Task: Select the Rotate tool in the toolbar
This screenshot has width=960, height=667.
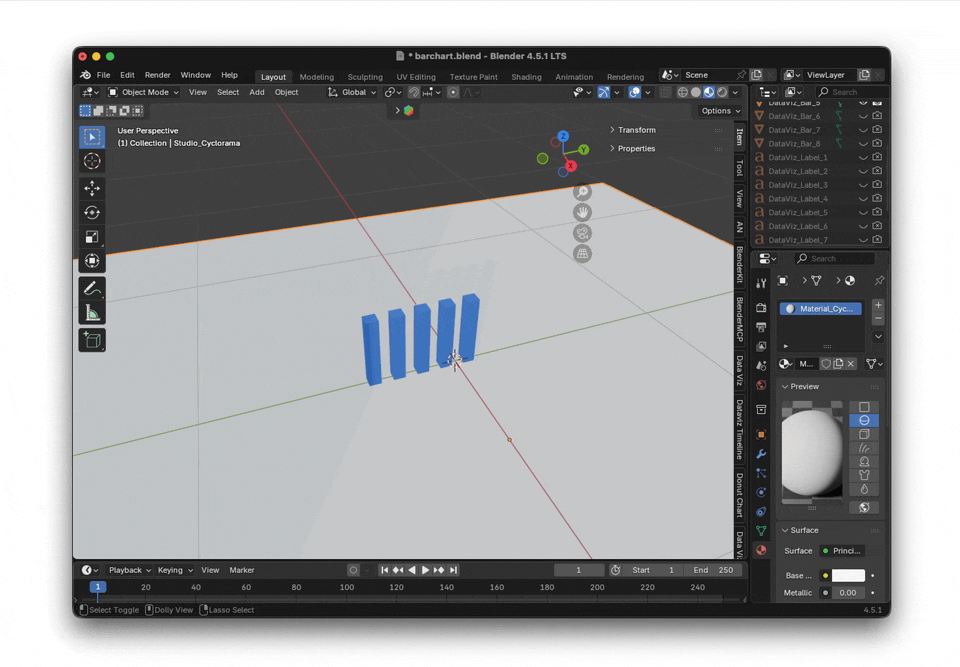Action: pyautogui.click(x=92, y=212)
